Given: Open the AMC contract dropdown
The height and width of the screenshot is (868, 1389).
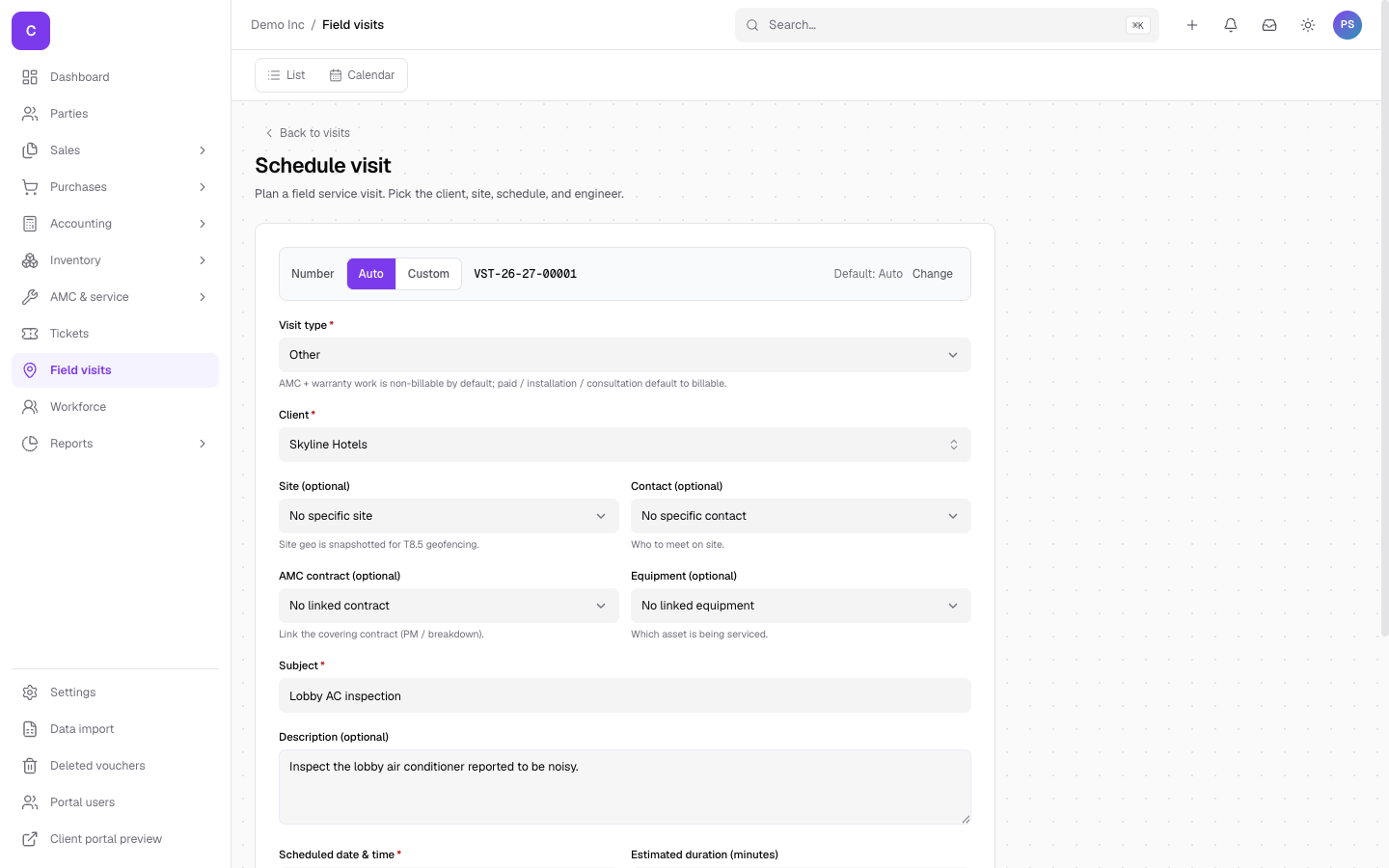Looking at the screenshot, I should click(x=449, y=606).
